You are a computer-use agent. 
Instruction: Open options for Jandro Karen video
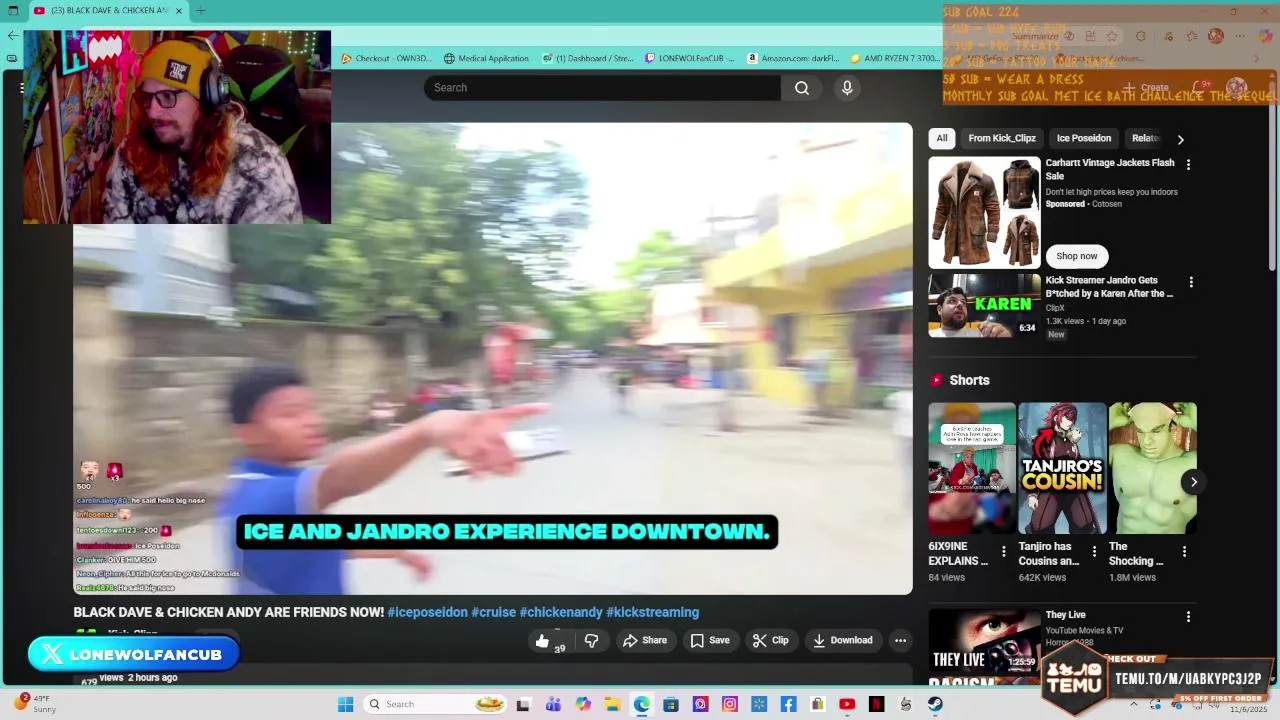[1190, 282]
